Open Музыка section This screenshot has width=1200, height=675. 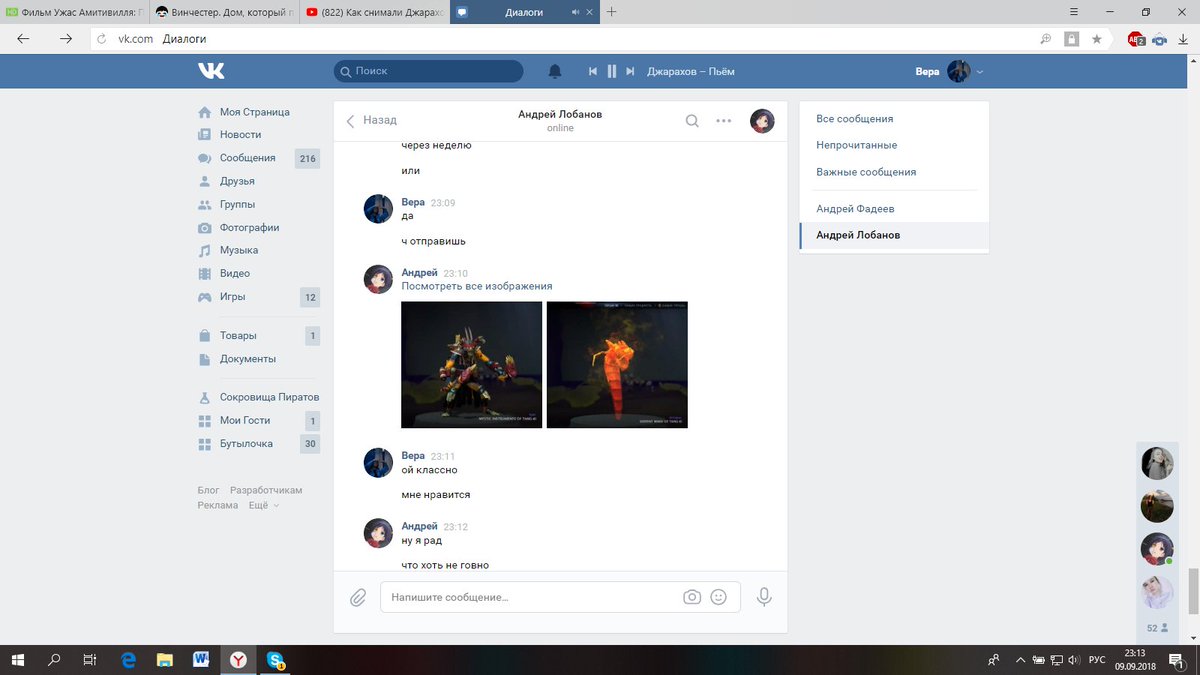(x=239, y=250)
